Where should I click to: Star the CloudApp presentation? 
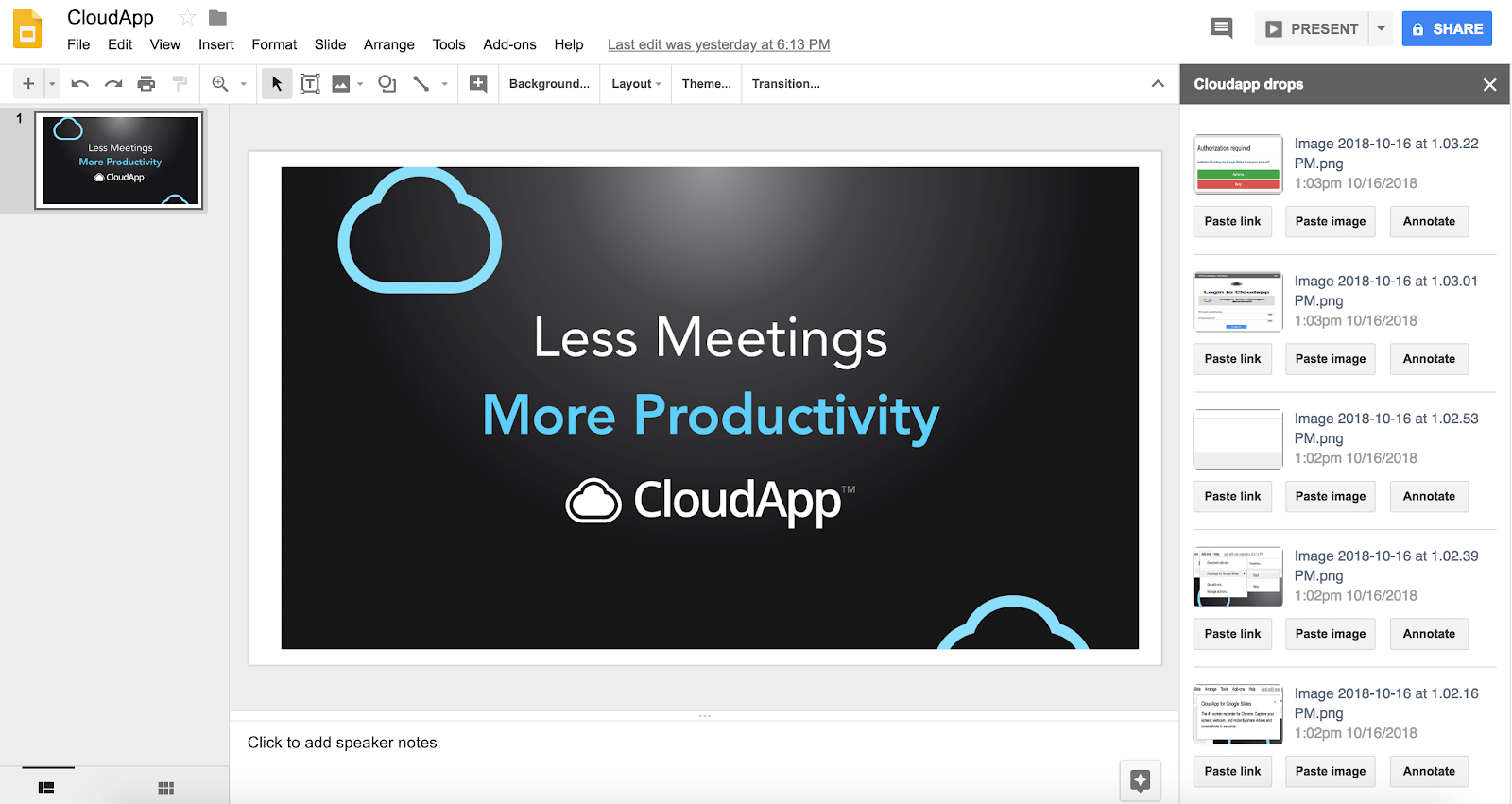[x=187, y=17]
